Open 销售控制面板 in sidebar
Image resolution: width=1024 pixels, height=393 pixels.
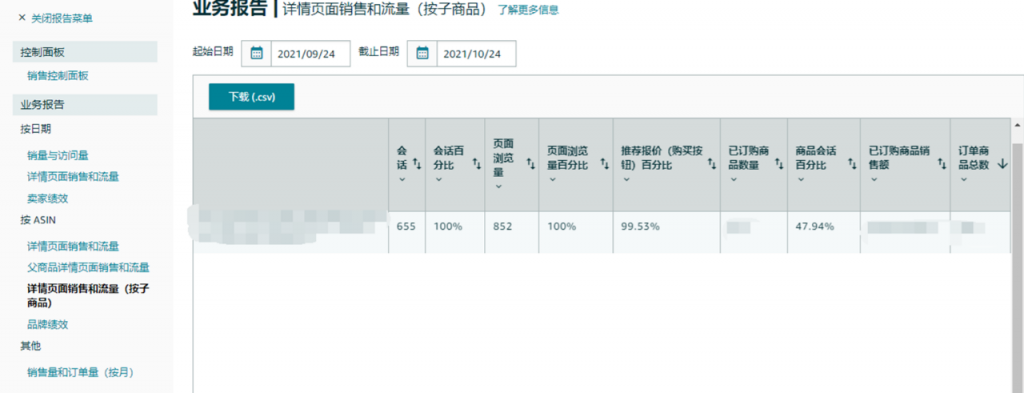coord(57,76)
